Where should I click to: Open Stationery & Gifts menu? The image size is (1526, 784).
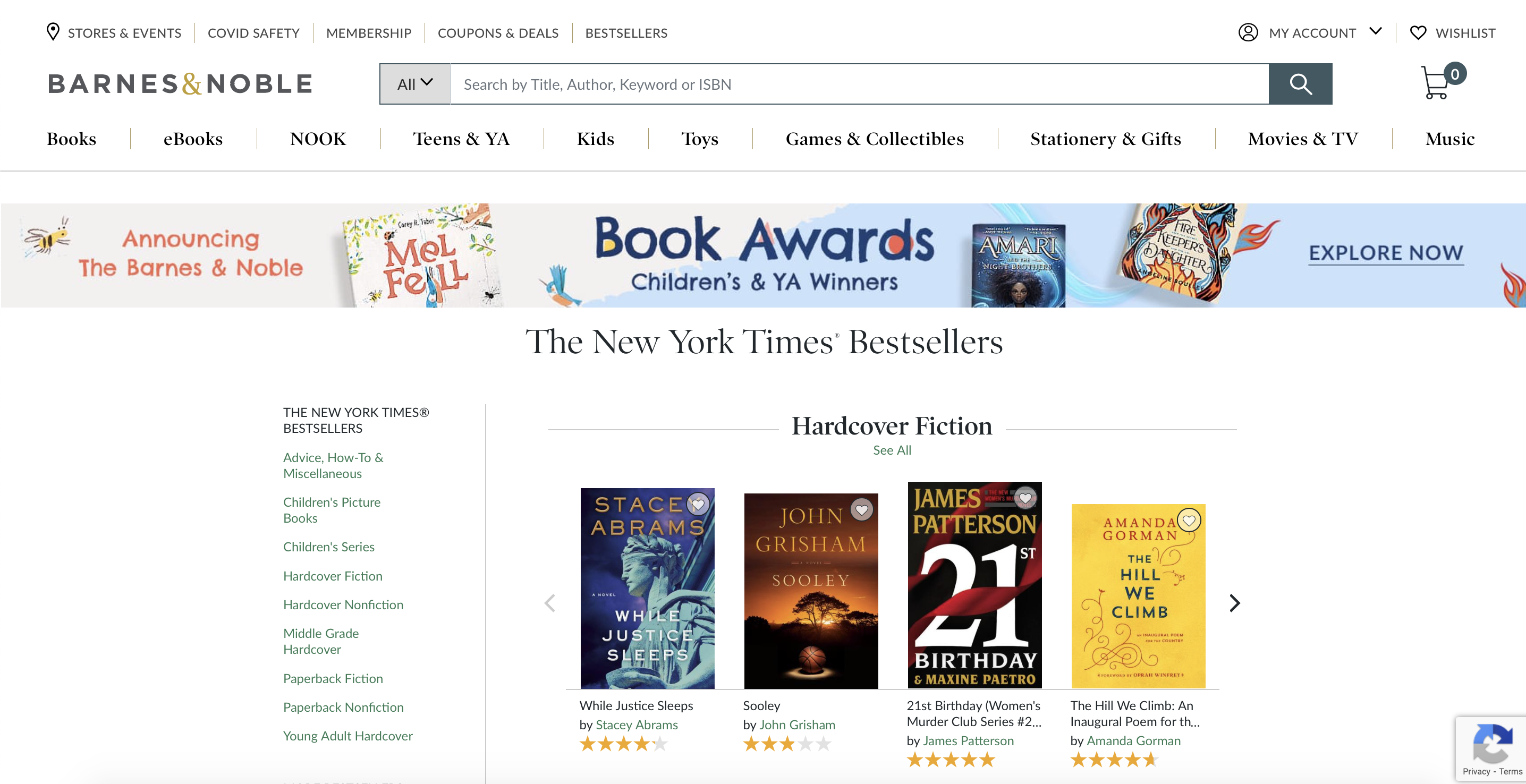pos(1105,139)
